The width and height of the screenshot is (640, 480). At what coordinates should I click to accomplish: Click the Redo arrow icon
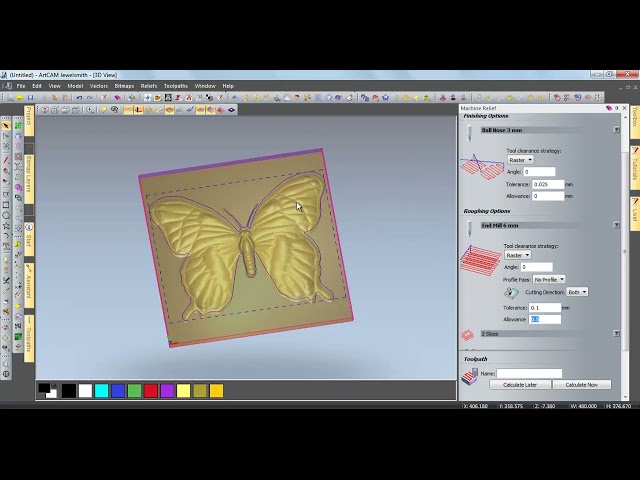pos(89,98)
